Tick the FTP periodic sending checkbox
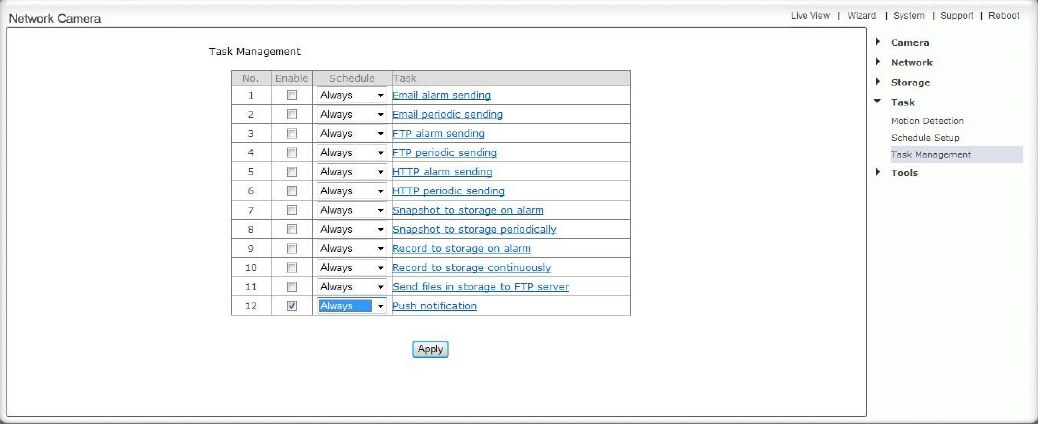1038x424 pixels. 292,152
